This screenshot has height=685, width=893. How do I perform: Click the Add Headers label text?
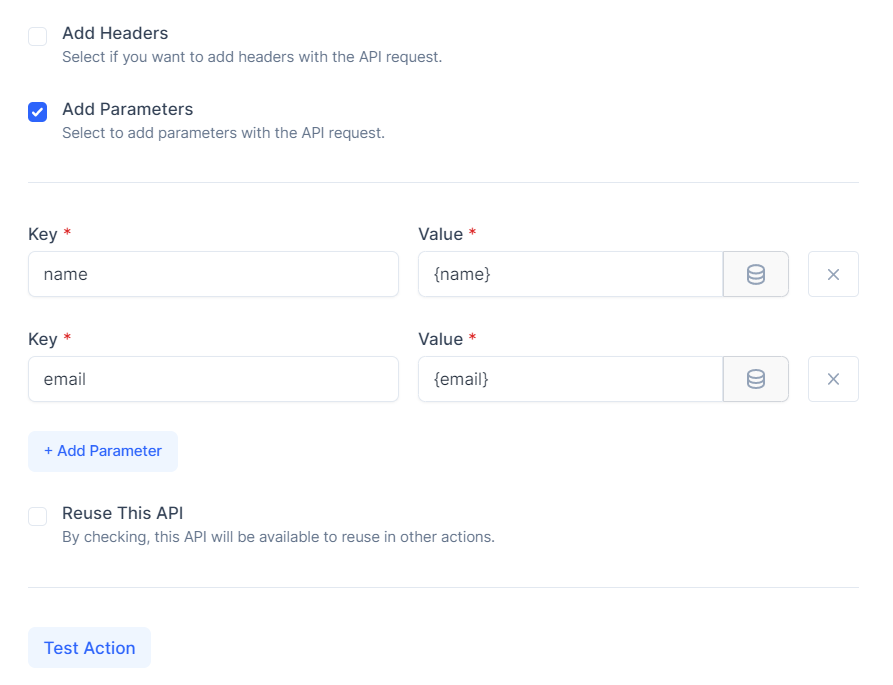pos(115,33)
